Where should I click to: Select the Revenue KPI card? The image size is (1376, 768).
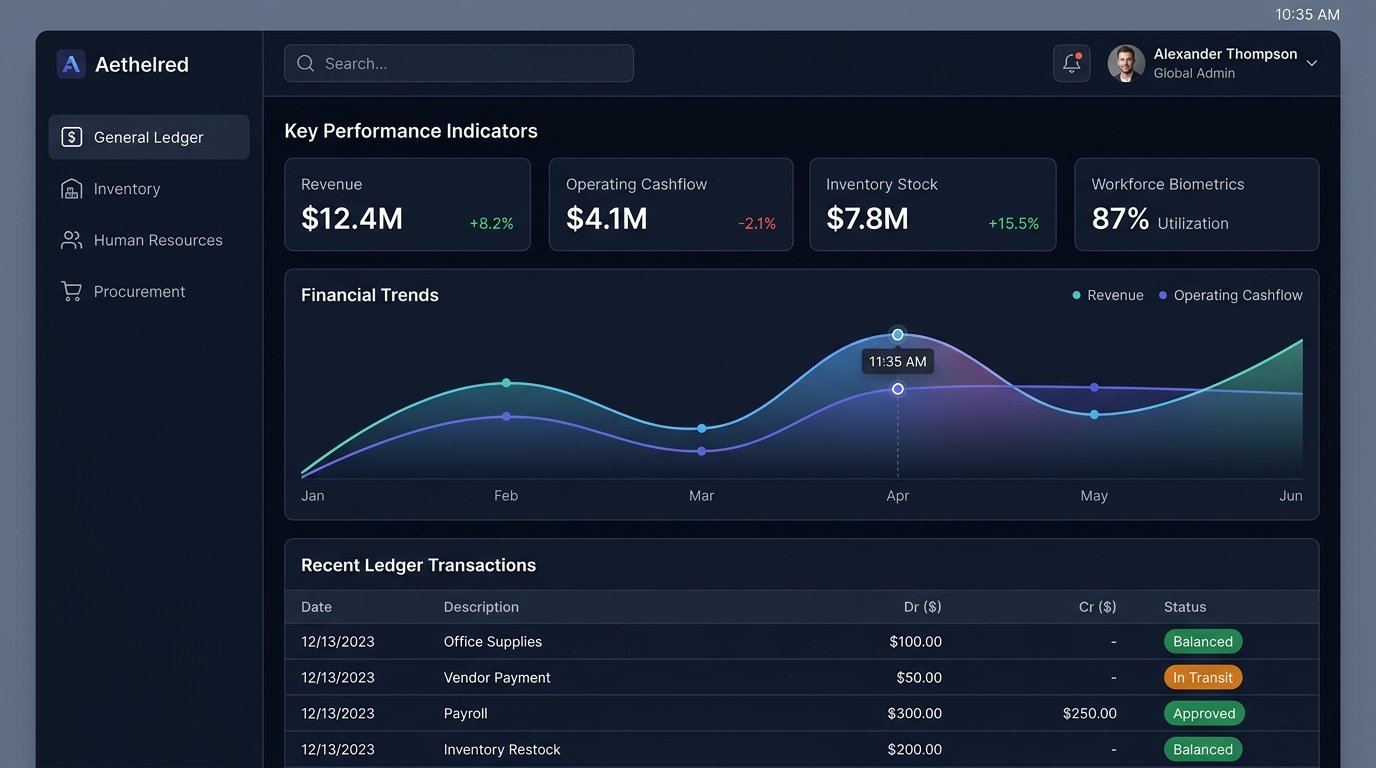[407, 204]
